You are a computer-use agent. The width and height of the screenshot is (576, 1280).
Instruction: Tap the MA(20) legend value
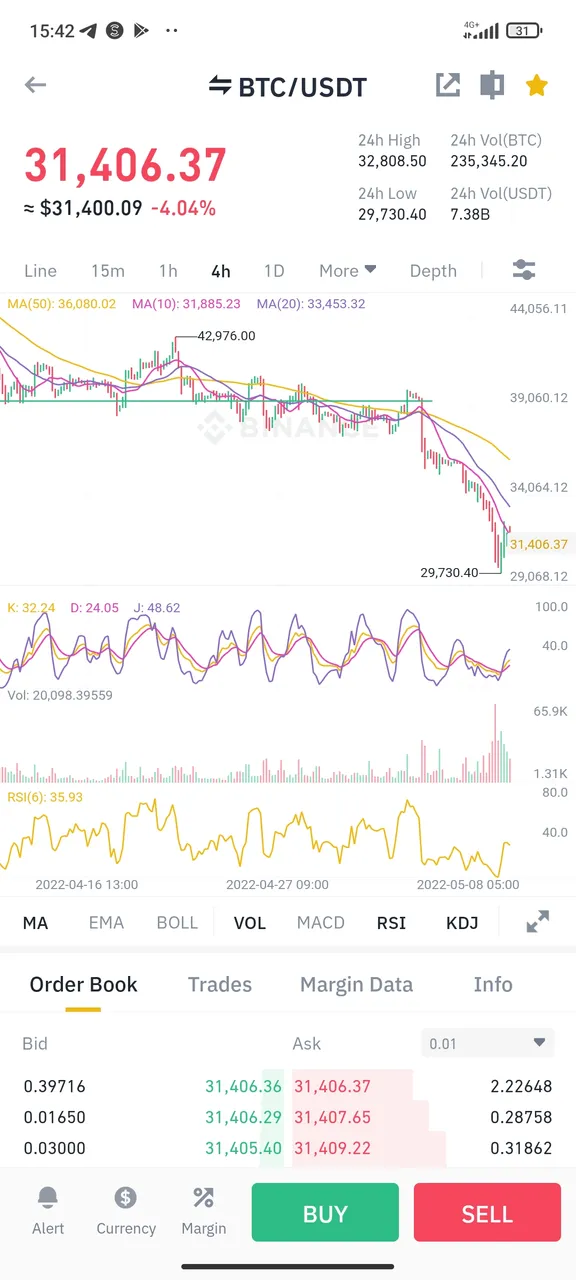[x=311, y=304]
